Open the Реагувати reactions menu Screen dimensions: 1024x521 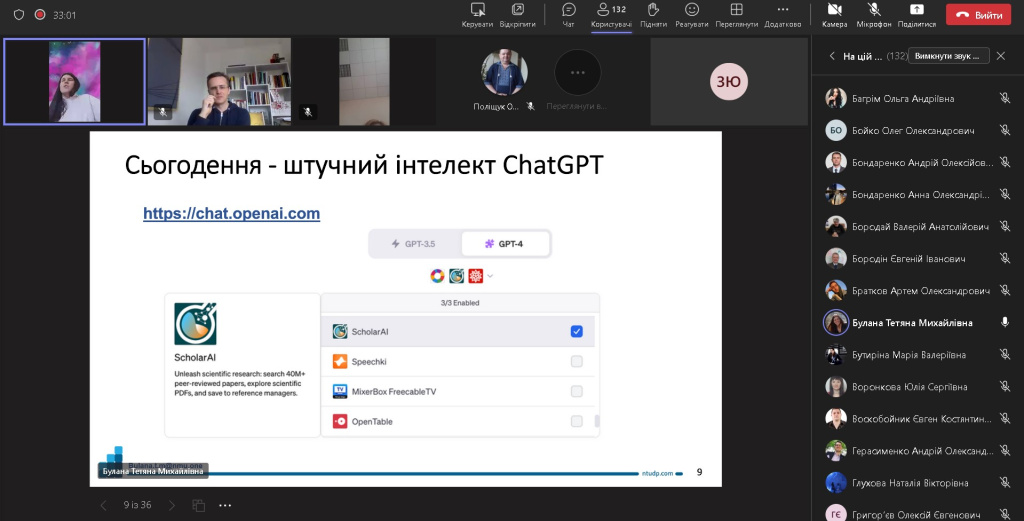(x=692, y=15)
